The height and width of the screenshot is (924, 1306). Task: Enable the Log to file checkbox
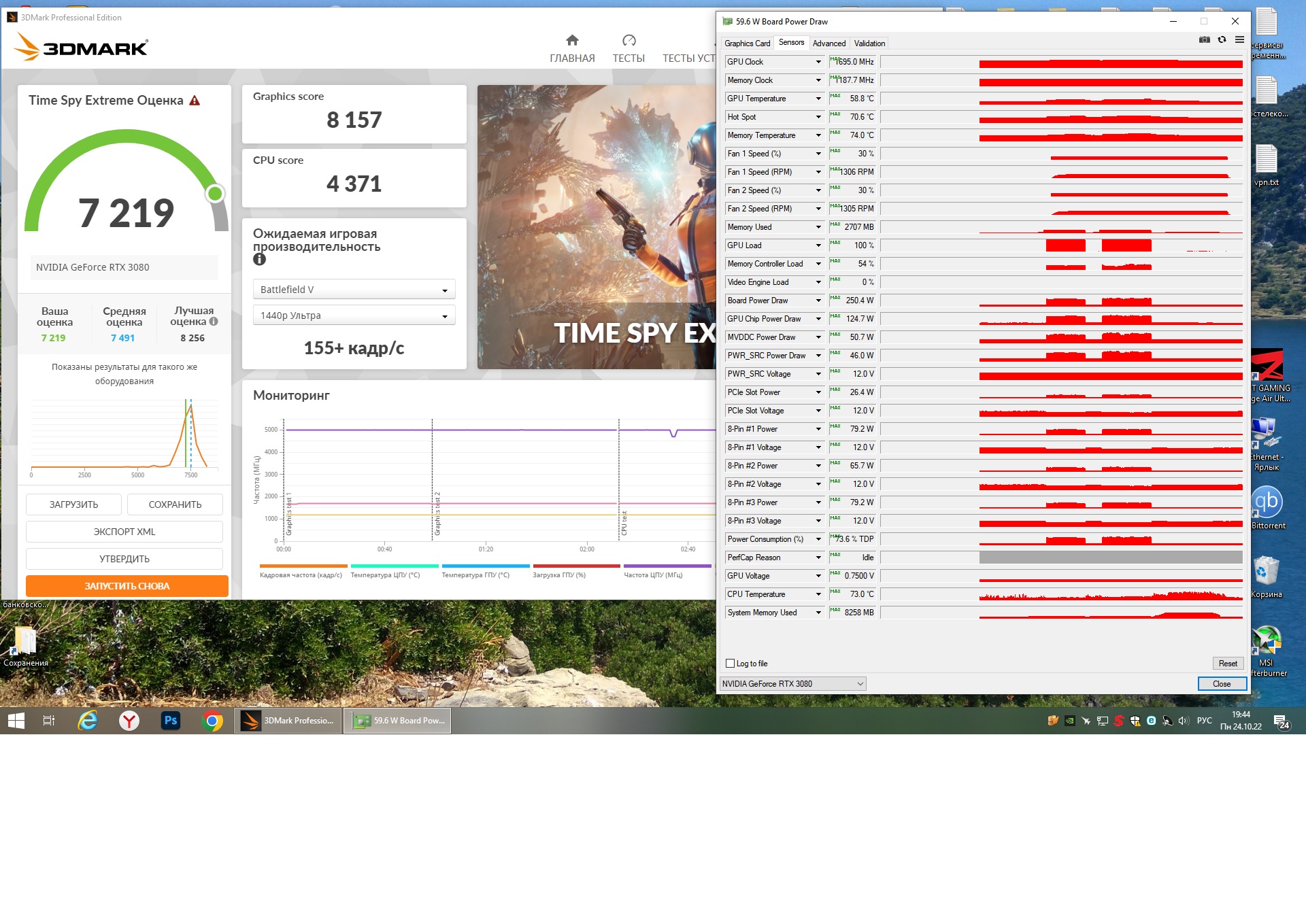click(731, 664)
